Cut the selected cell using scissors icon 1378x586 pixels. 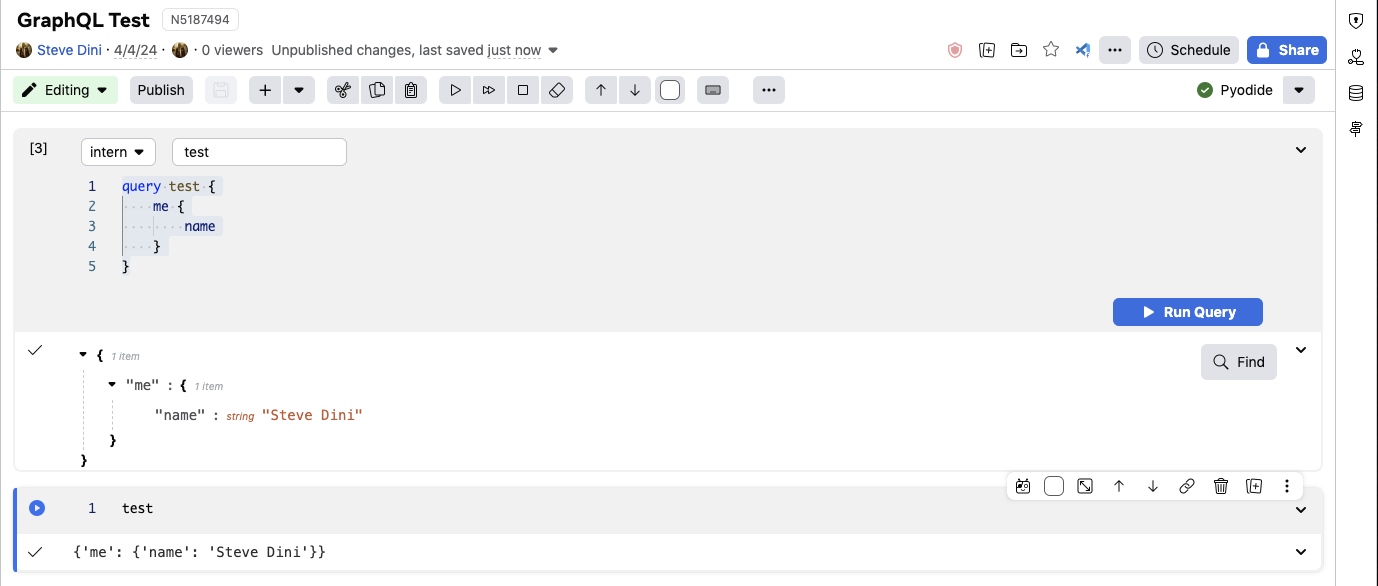point(343,89)
